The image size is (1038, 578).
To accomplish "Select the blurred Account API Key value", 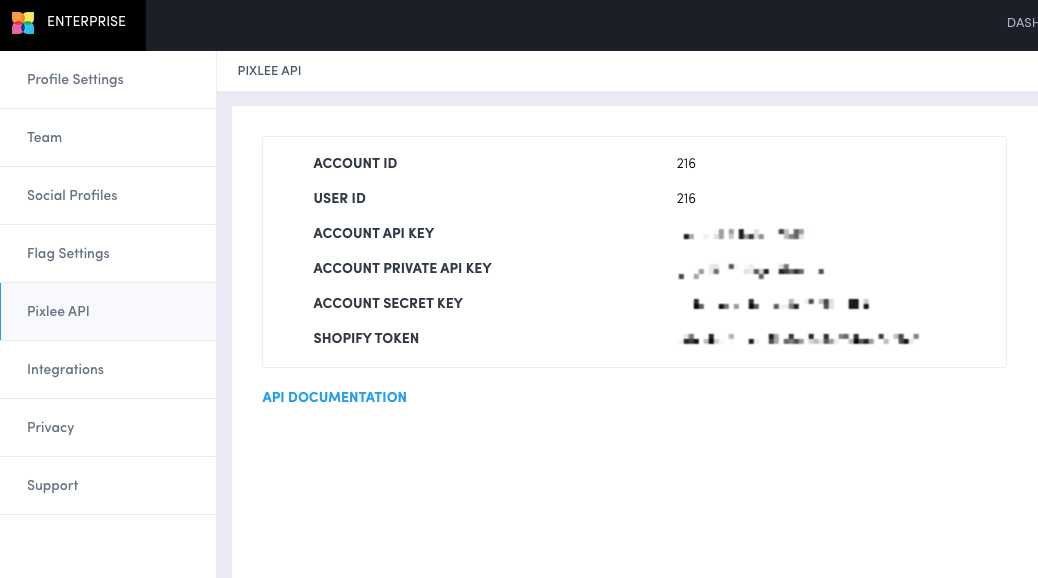I will (743, 234).
